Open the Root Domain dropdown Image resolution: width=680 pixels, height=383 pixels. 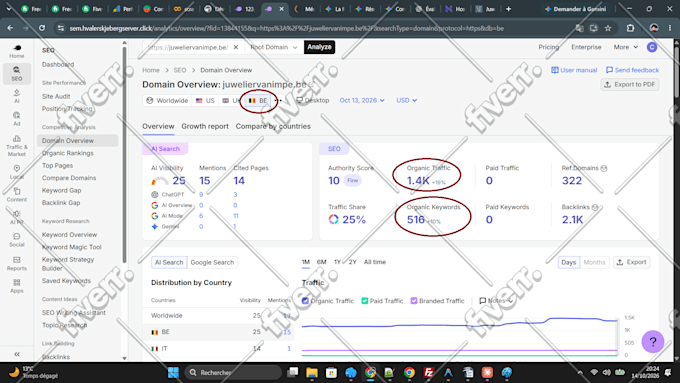274,47
